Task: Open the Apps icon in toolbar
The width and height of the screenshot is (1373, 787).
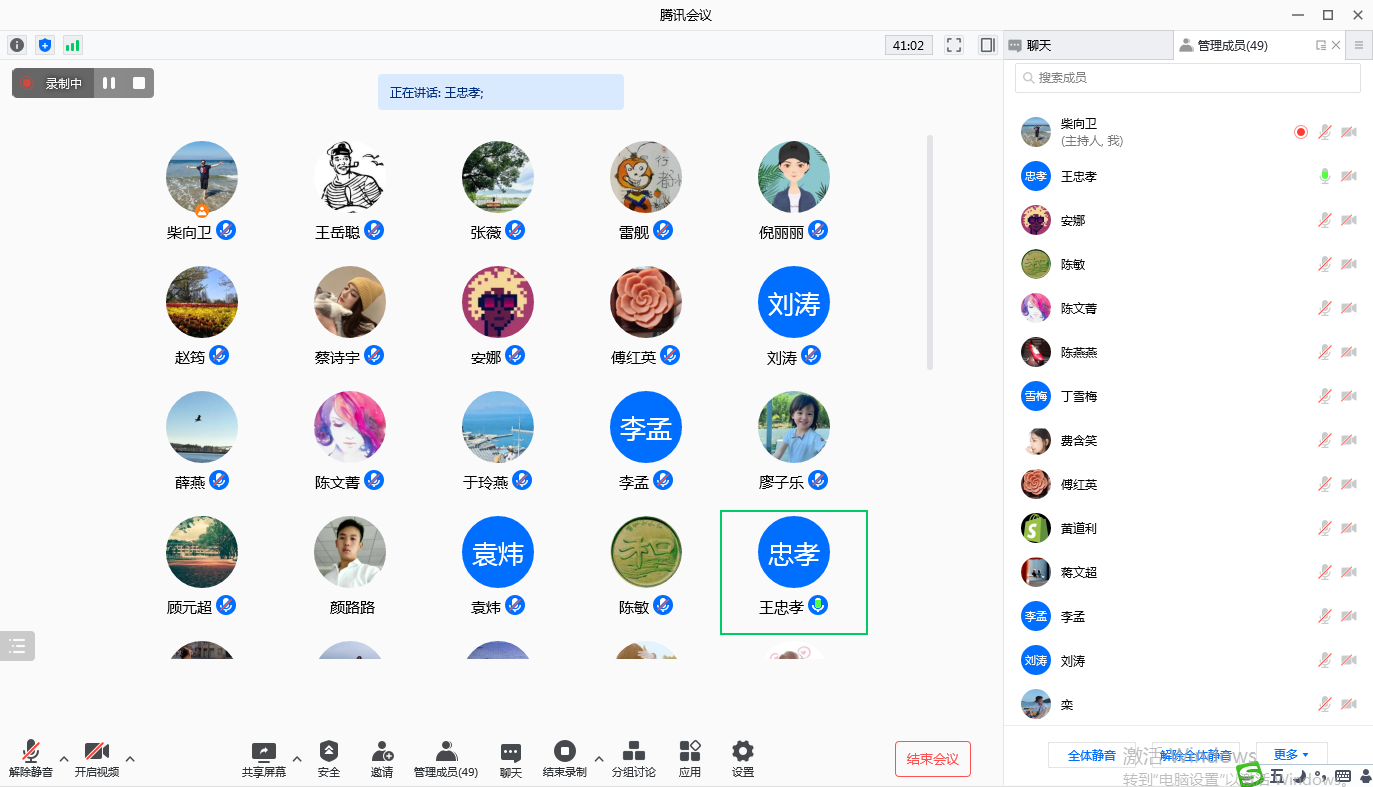Action: pyautogui.click(x=689, y=759)
